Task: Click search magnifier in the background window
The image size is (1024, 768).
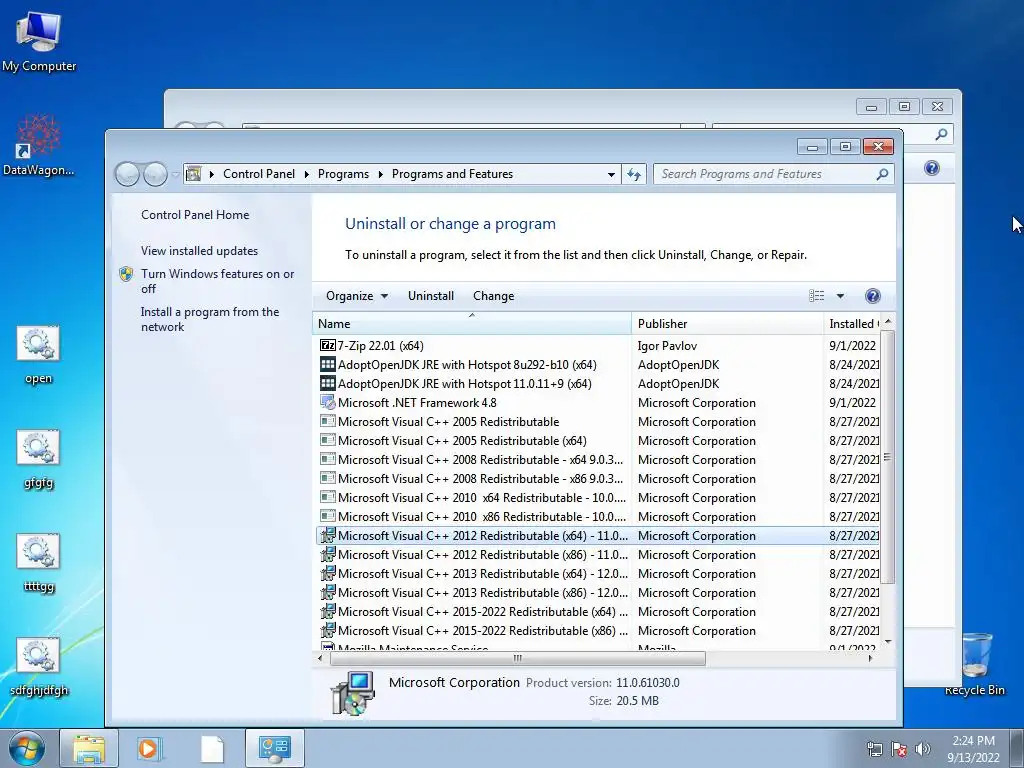Action: 941,134
